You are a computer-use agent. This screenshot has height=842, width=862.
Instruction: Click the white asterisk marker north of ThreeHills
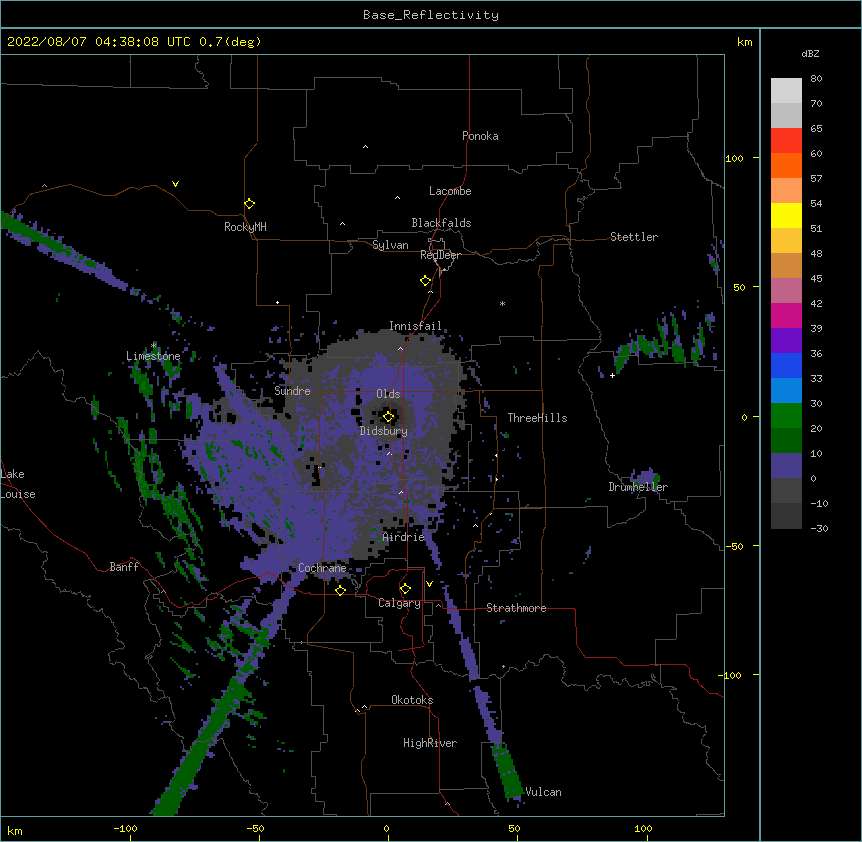(502, 303)
